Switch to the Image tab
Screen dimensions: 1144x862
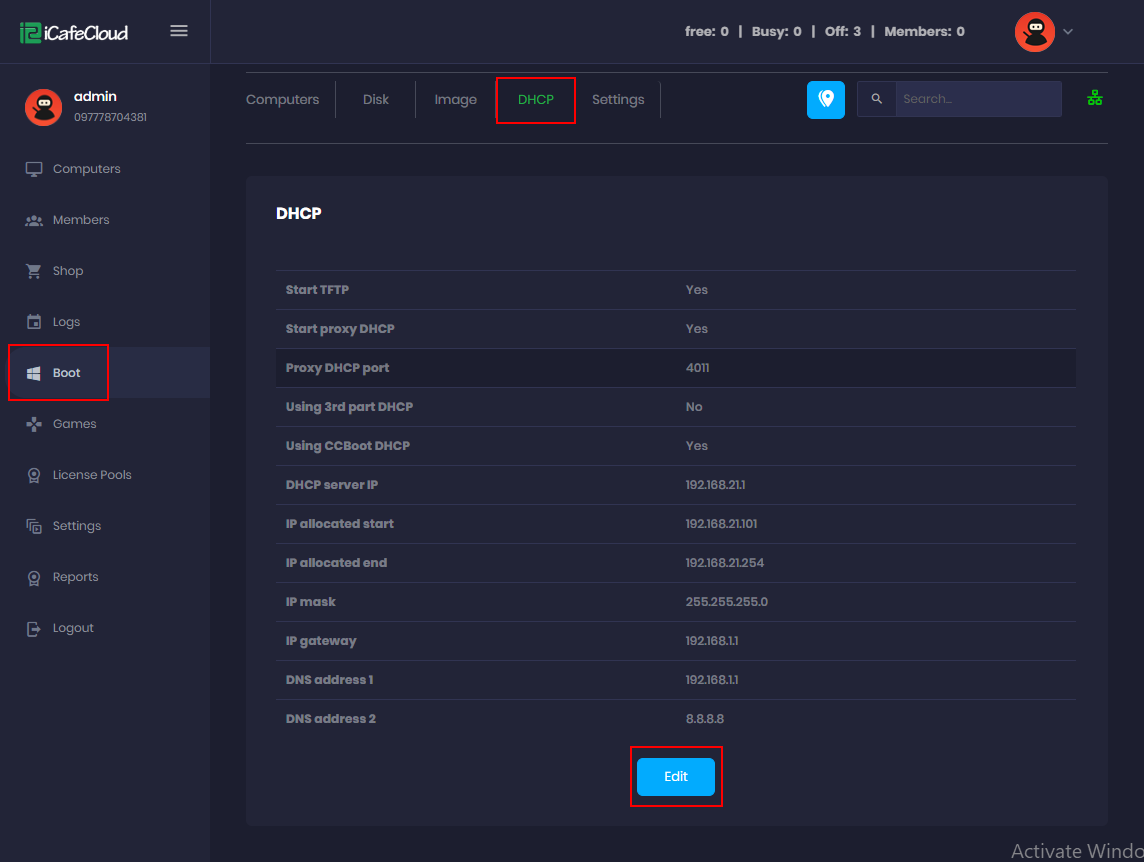point(455,100)
